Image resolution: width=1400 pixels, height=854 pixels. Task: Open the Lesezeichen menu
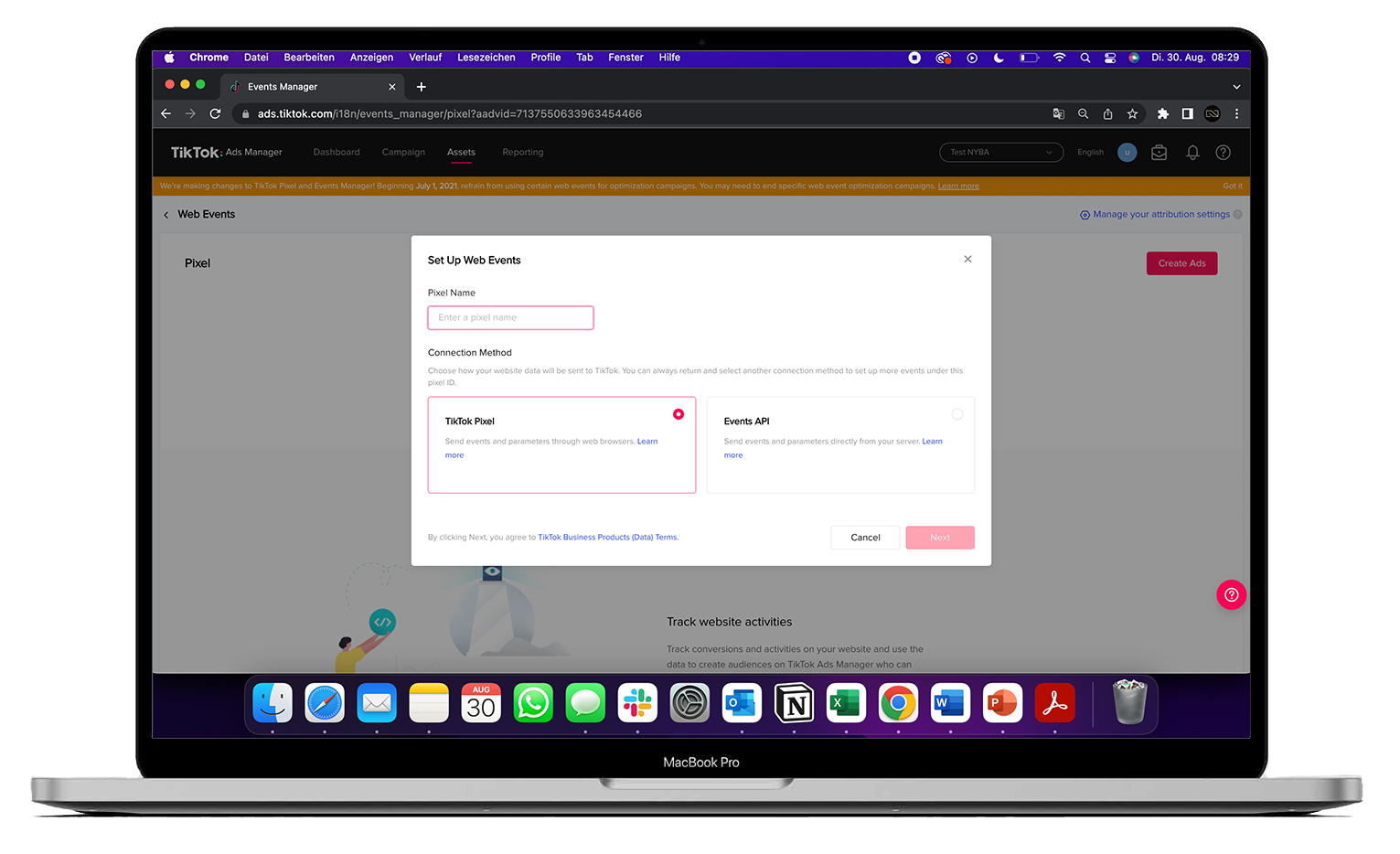tap(486, 58)
